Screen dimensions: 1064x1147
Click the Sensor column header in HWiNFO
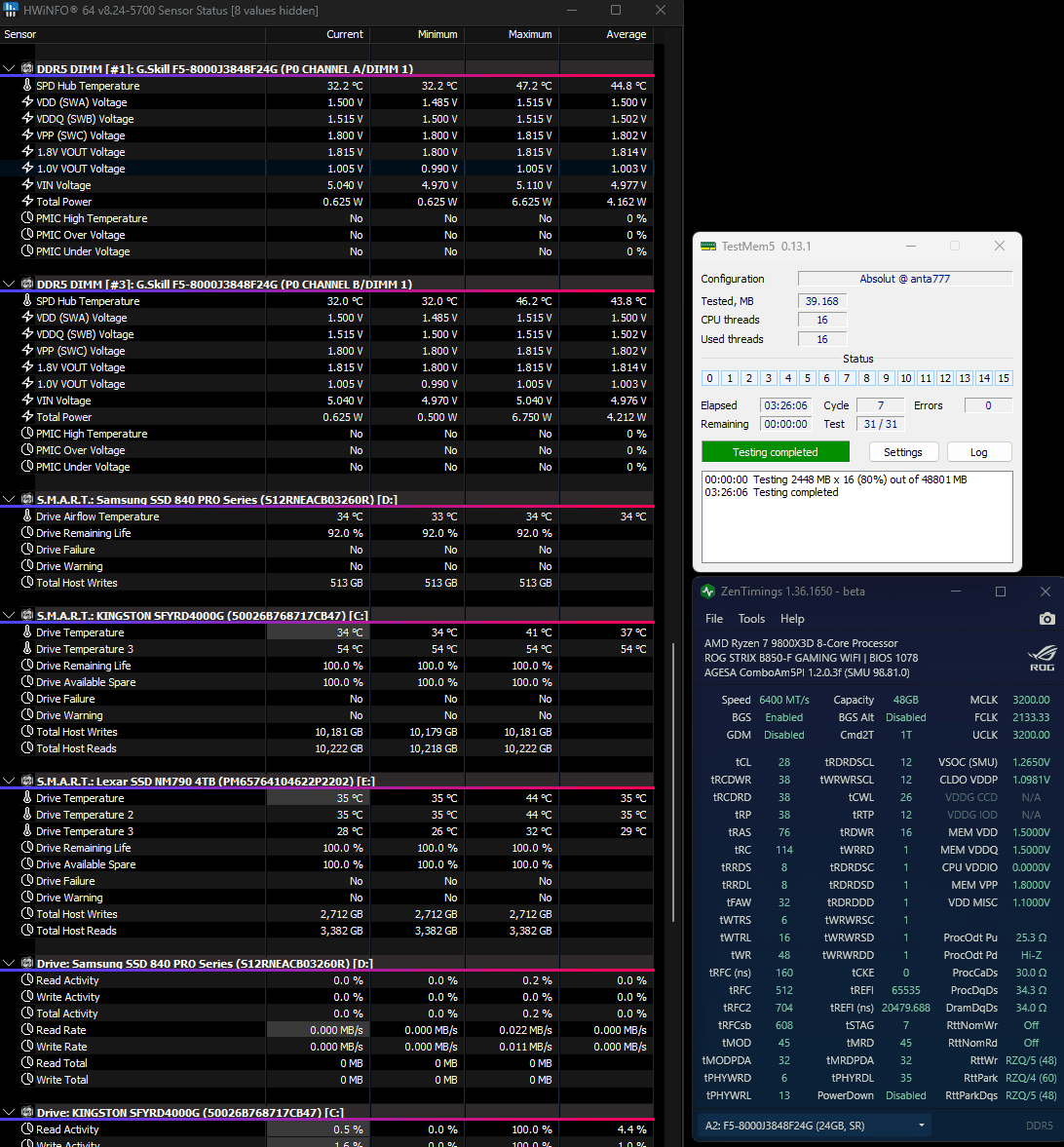click(133, 34)
